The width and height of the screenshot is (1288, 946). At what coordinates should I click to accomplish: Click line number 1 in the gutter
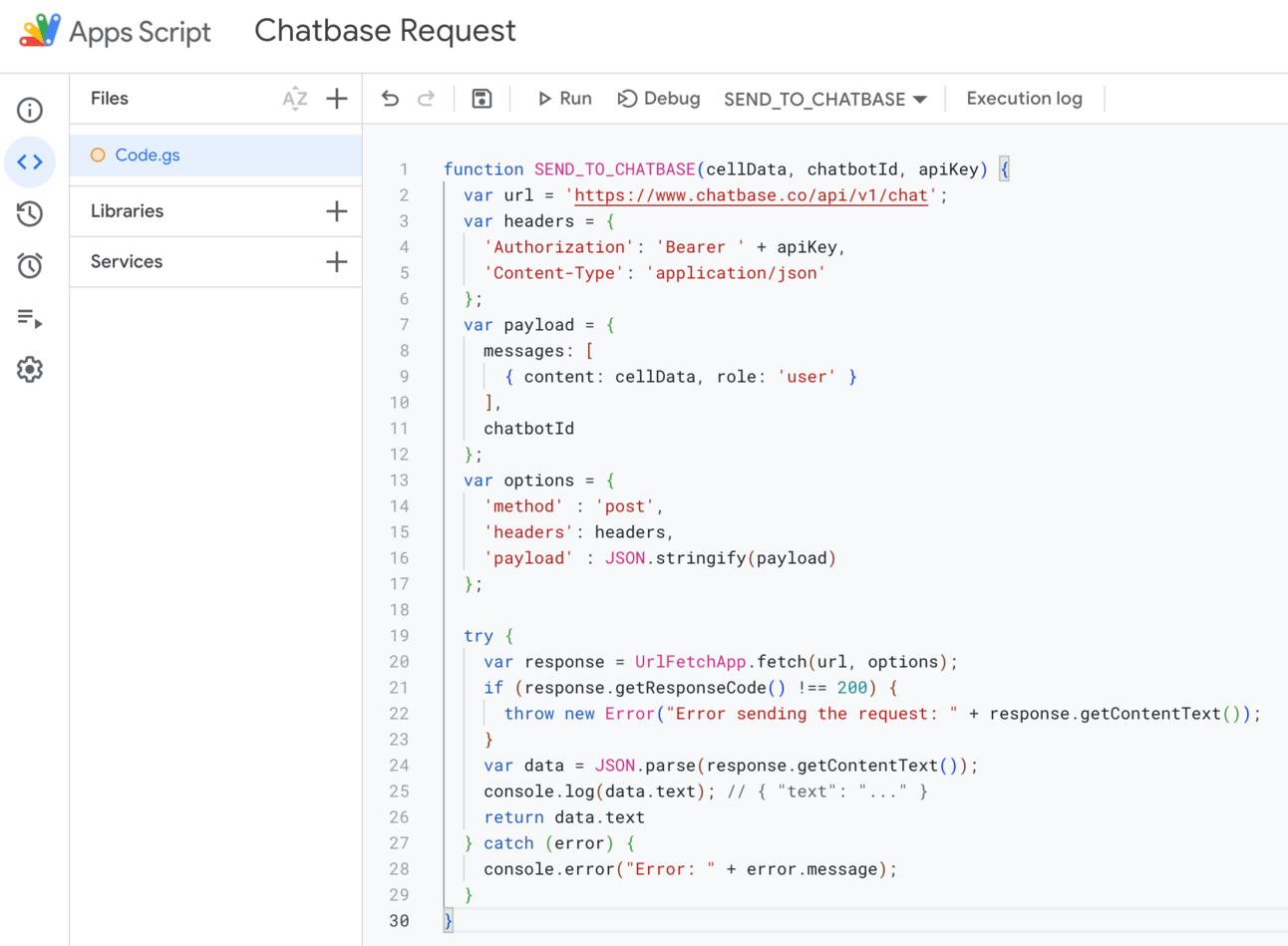[404, 169]
